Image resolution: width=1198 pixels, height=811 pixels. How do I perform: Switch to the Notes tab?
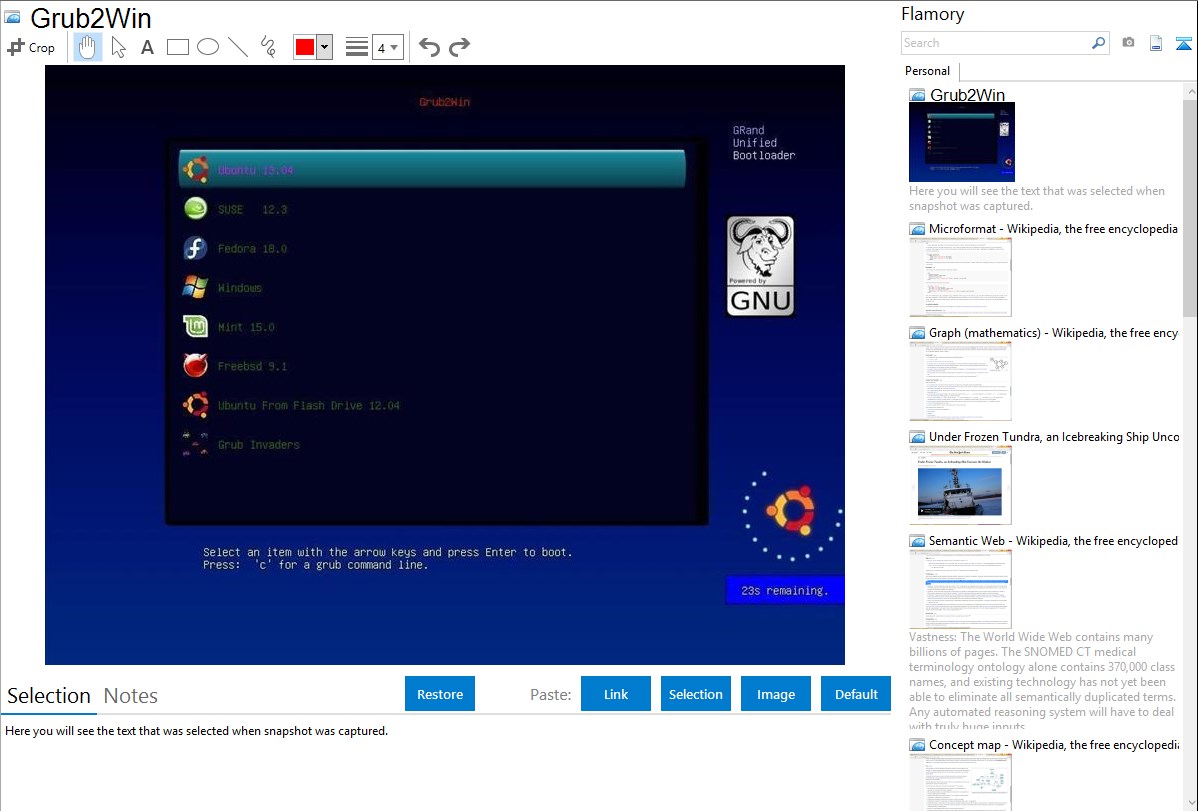tap(131, 696)
